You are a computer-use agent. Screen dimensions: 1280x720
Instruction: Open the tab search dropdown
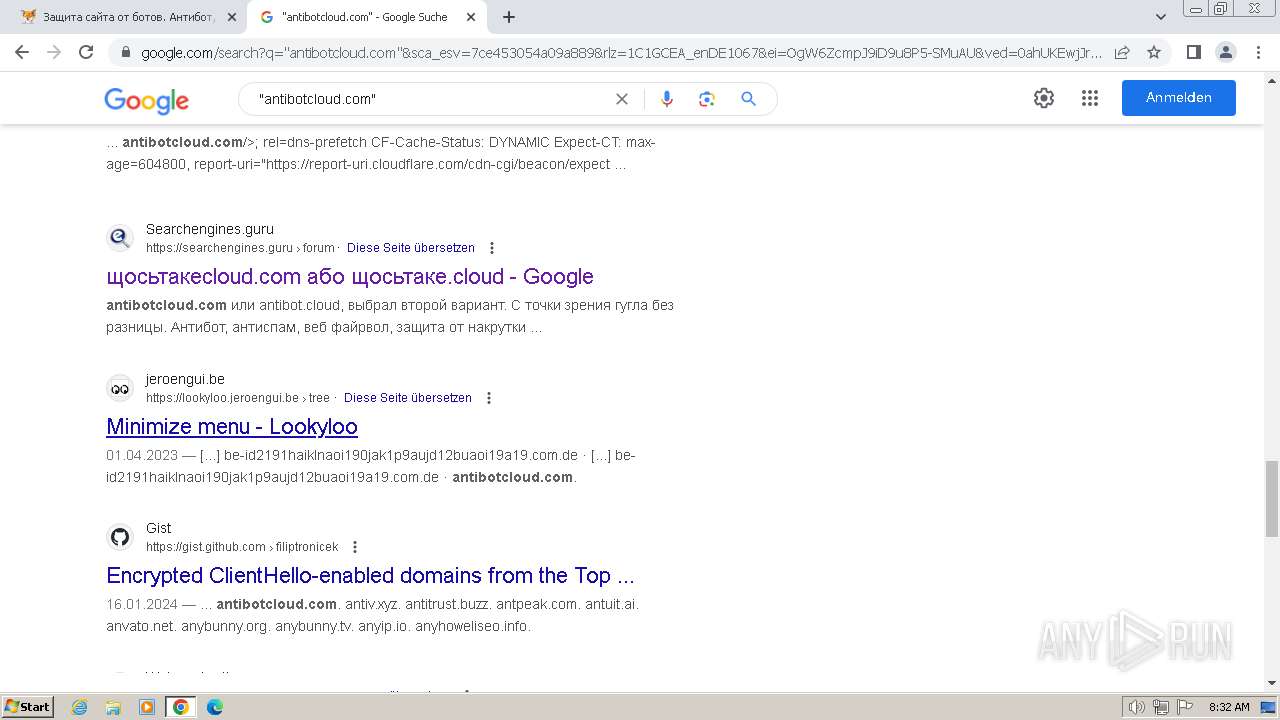click(1161, 17)
